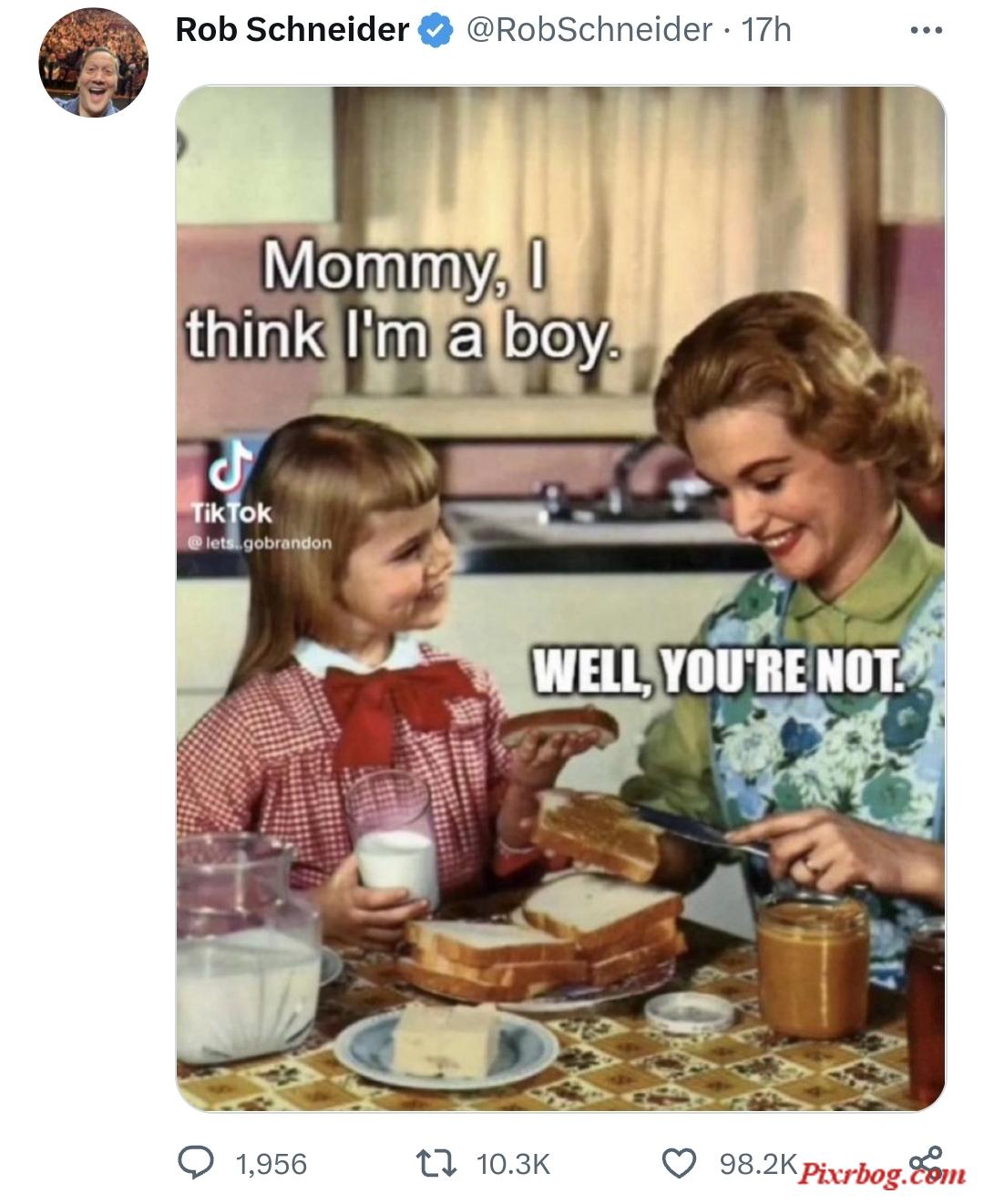Click the "WELL, YOU'RE NOT." caption text
The height and width of the screenshot is (1204, 984).
[718, 672]
